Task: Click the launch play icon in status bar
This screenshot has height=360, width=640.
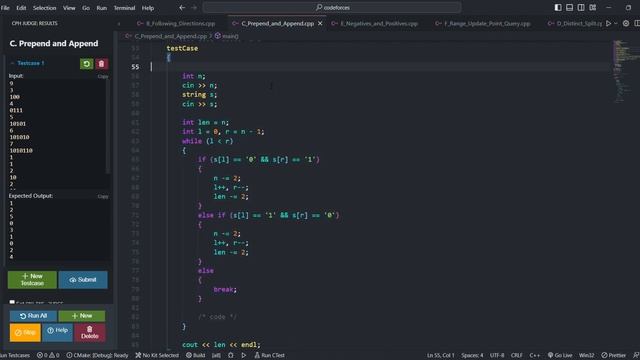Action: tap(244, 355)
